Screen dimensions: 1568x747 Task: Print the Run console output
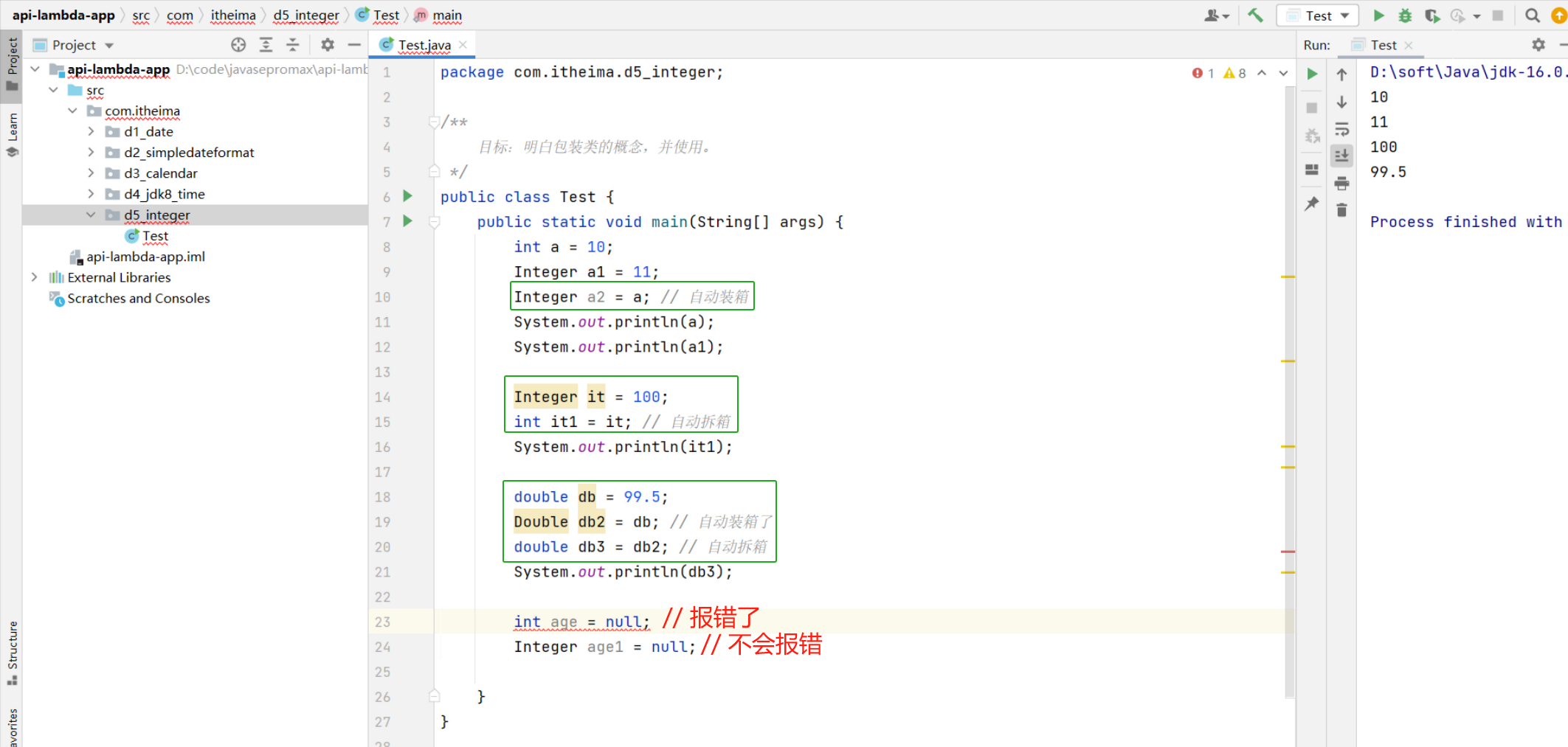click(x=1342, y=183)
